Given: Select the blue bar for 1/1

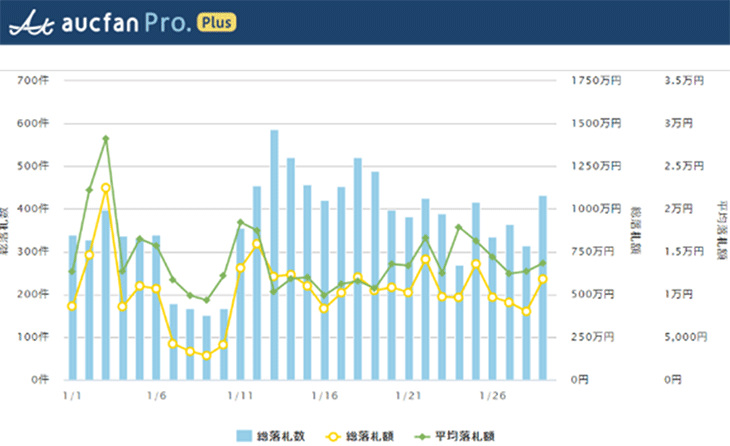Looking at the screenshot, I should tap(72, 308).
